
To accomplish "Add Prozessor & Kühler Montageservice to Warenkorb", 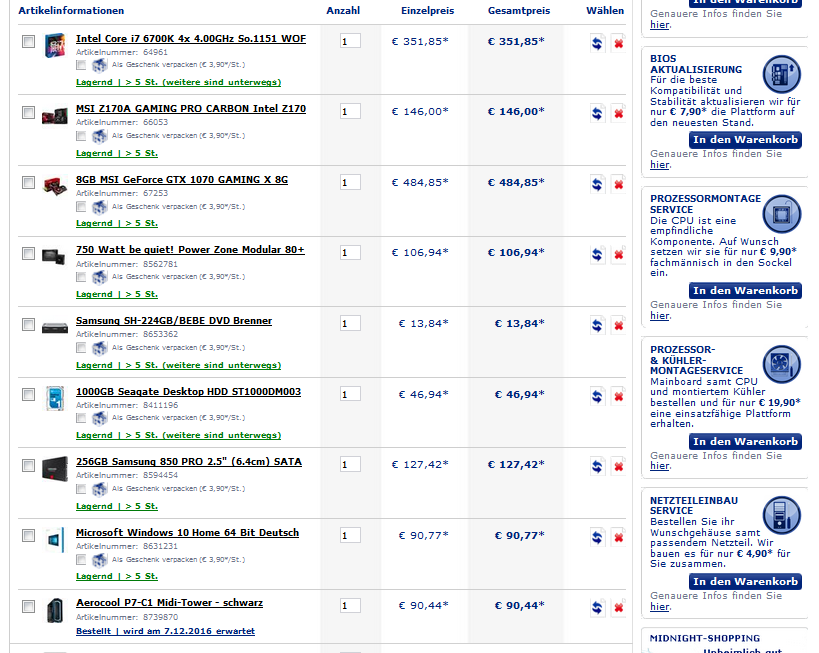I will click(745, 441).
